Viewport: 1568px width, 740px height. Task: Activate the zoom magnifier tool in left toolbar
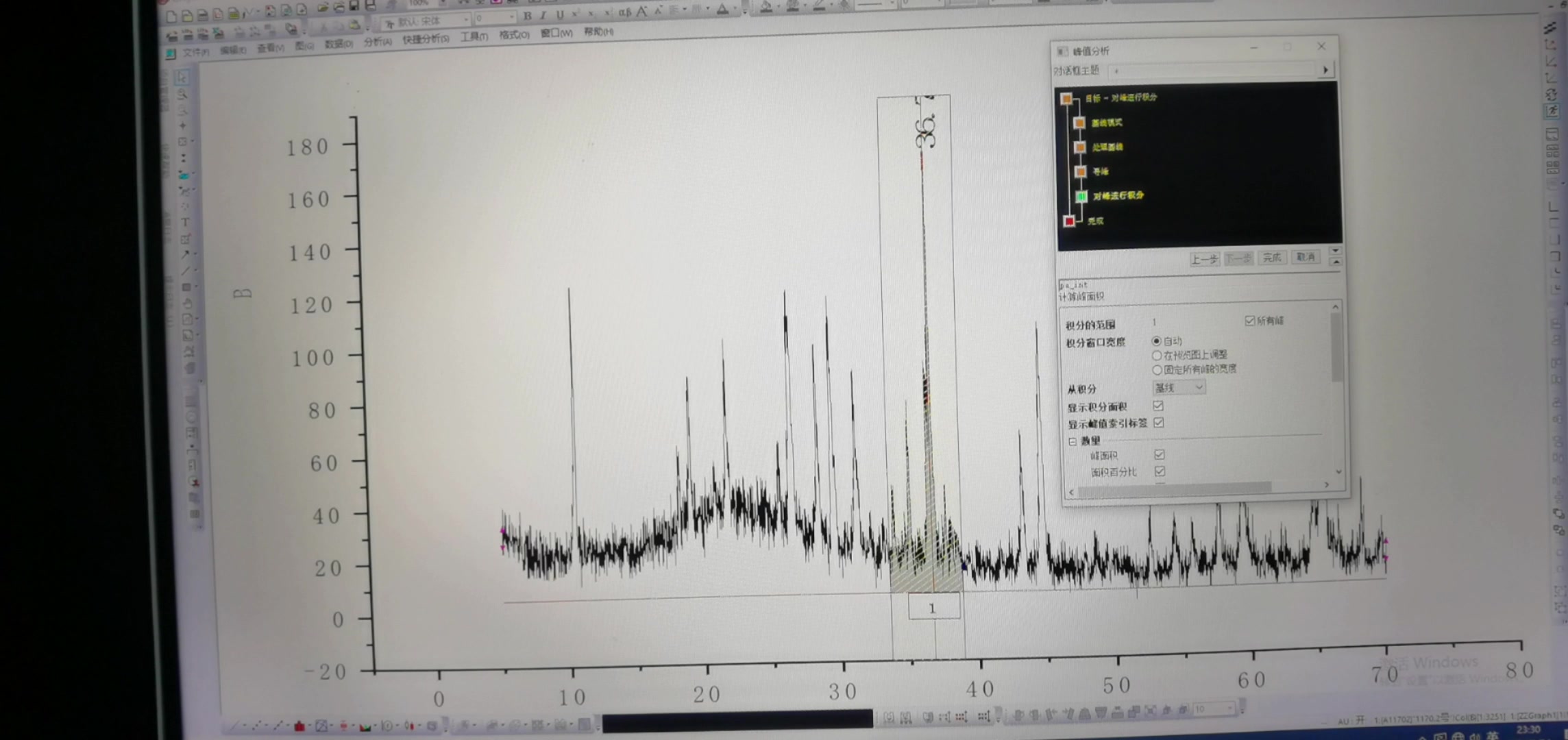pyautogui.click(x=182, y=94)
